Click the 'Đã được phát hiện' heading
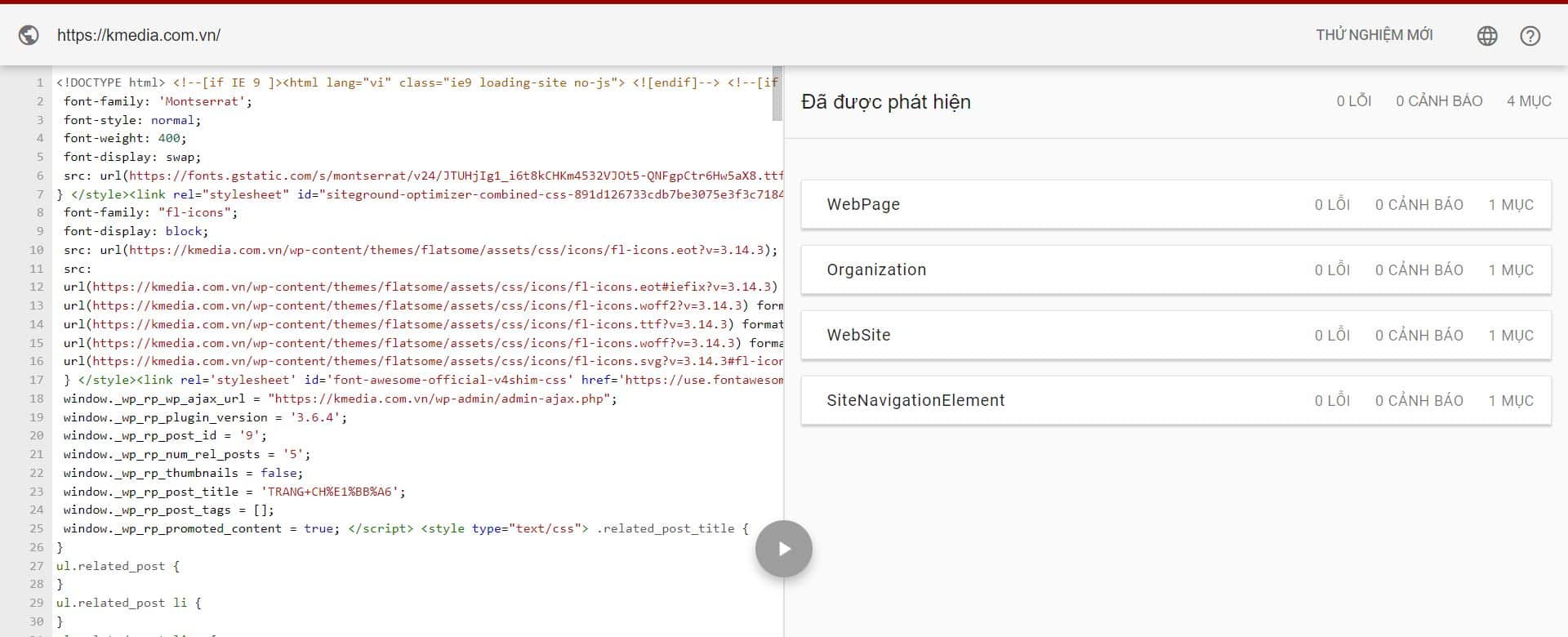Image resolution: width=1568 pixels, height=637 pixels. coord(886,102)
